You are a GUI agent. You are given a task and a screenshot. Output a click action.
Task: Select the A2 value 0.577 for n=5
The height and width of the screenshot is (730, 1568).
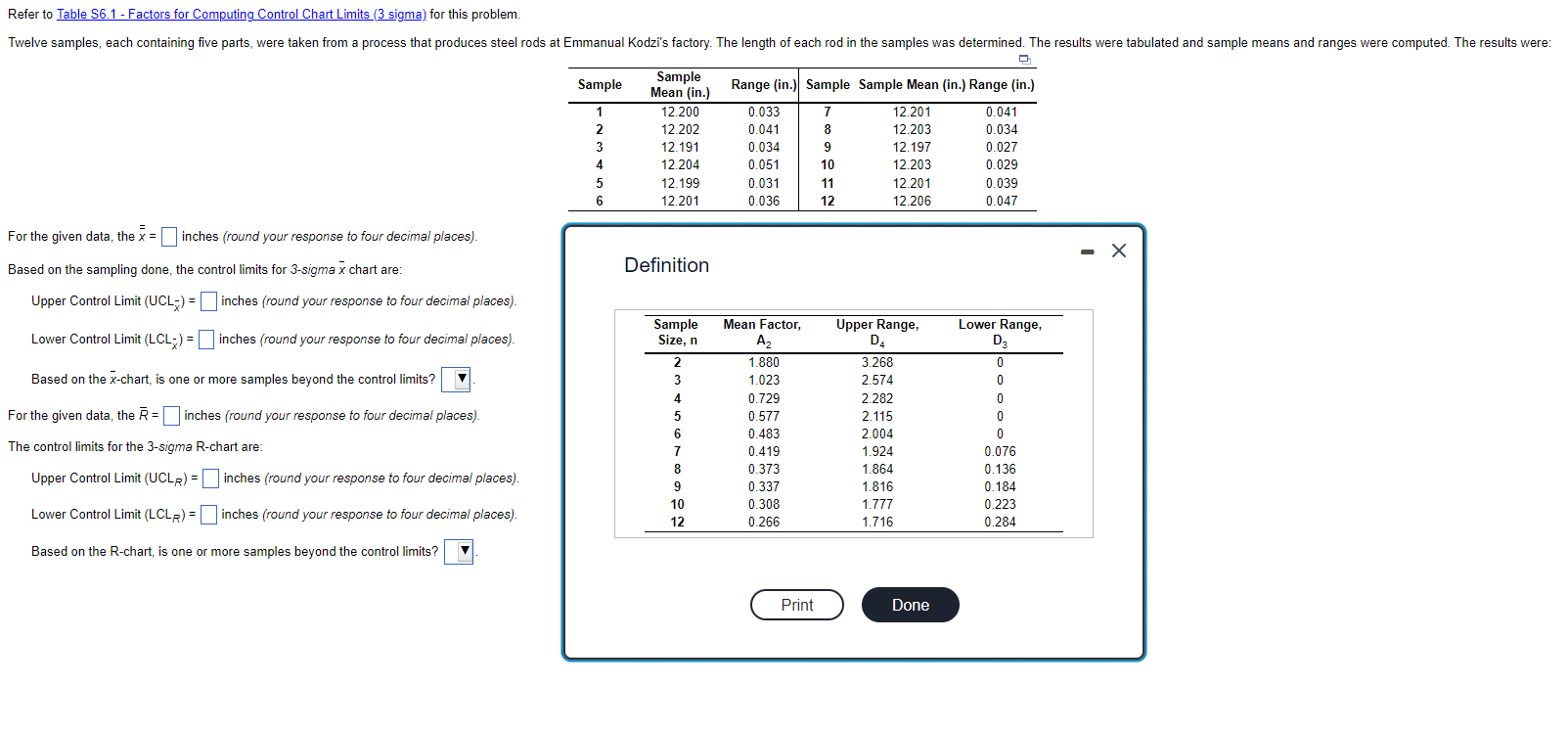pyautogui.click(x=764, y=416)
